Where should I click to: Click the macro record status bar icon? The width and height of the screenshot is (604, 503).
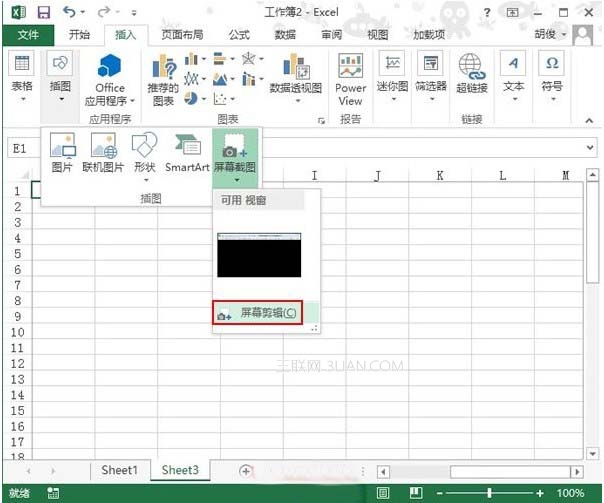pyautogui.click(x=53, y=493)
